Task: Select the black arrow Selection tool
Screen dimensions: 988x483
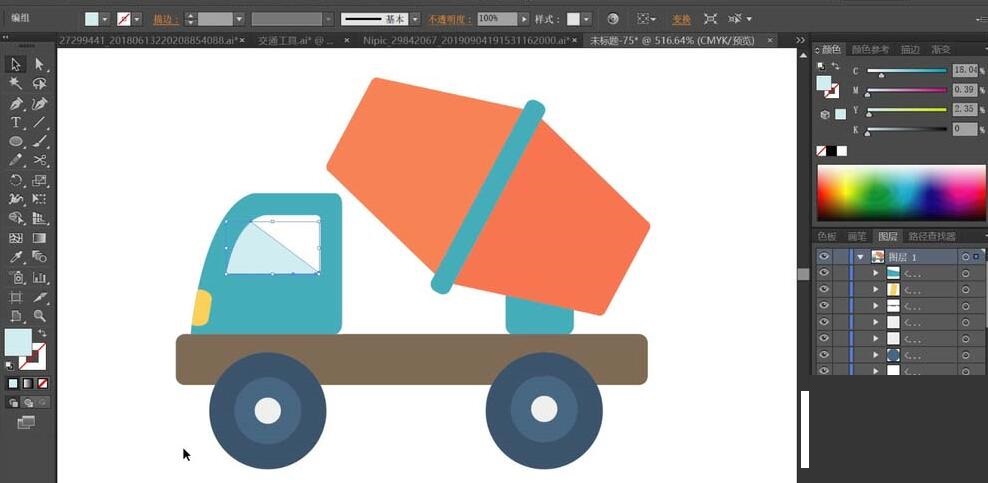Action: 16,64
